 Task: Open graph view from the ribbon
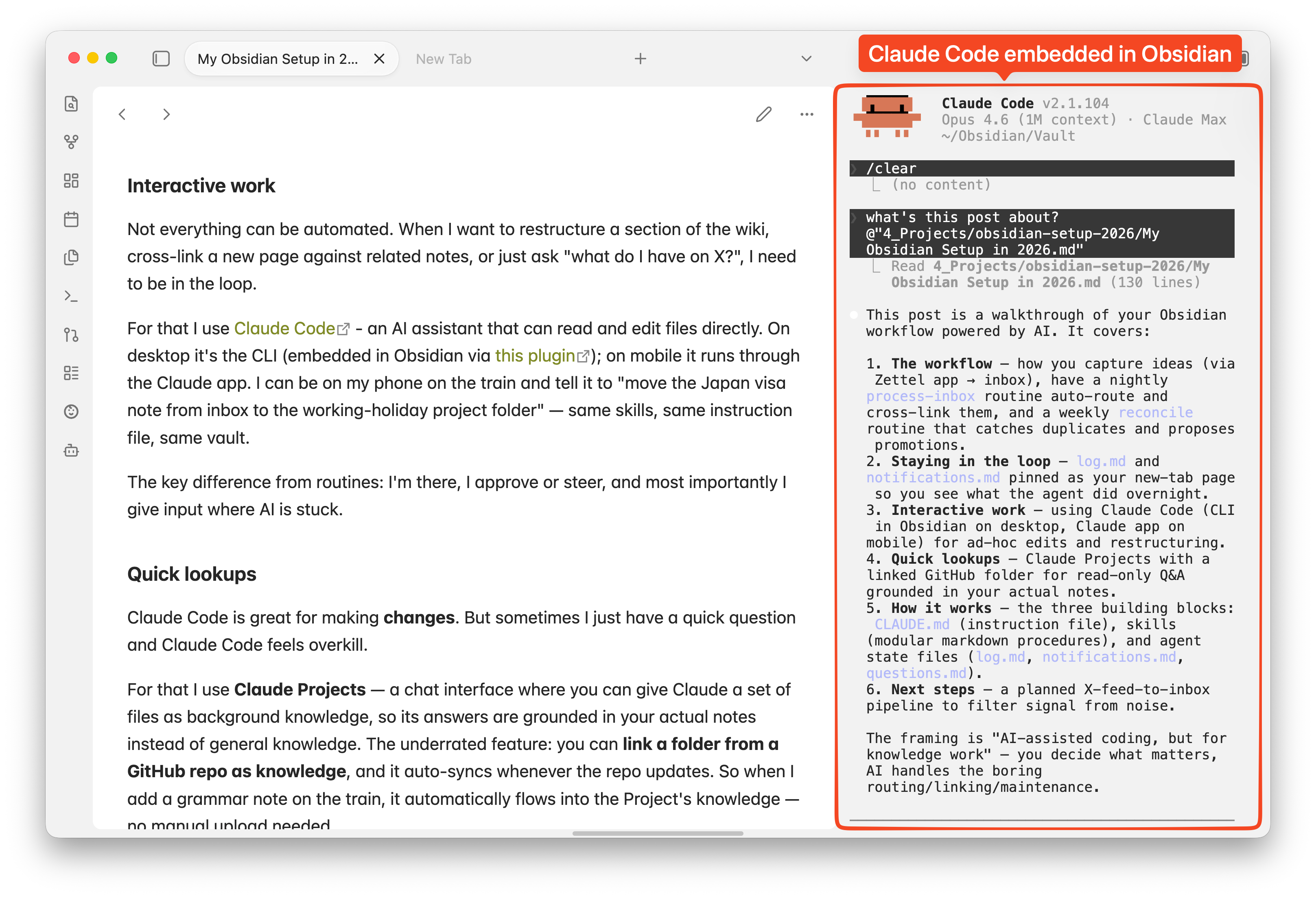coord(71,142)
